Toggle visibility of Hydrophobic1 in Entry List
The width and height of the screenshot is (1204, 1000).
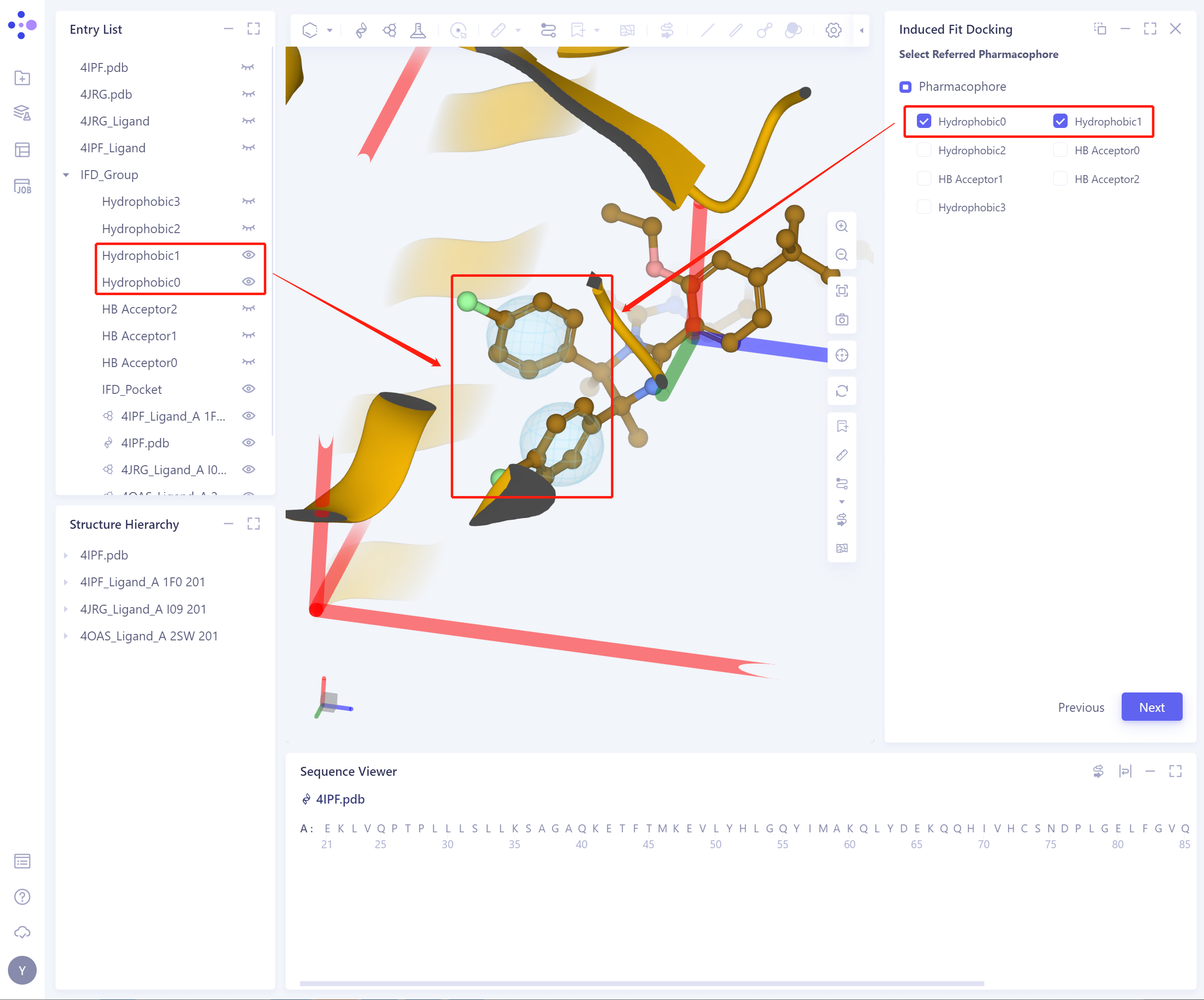[x=248, y=255]
